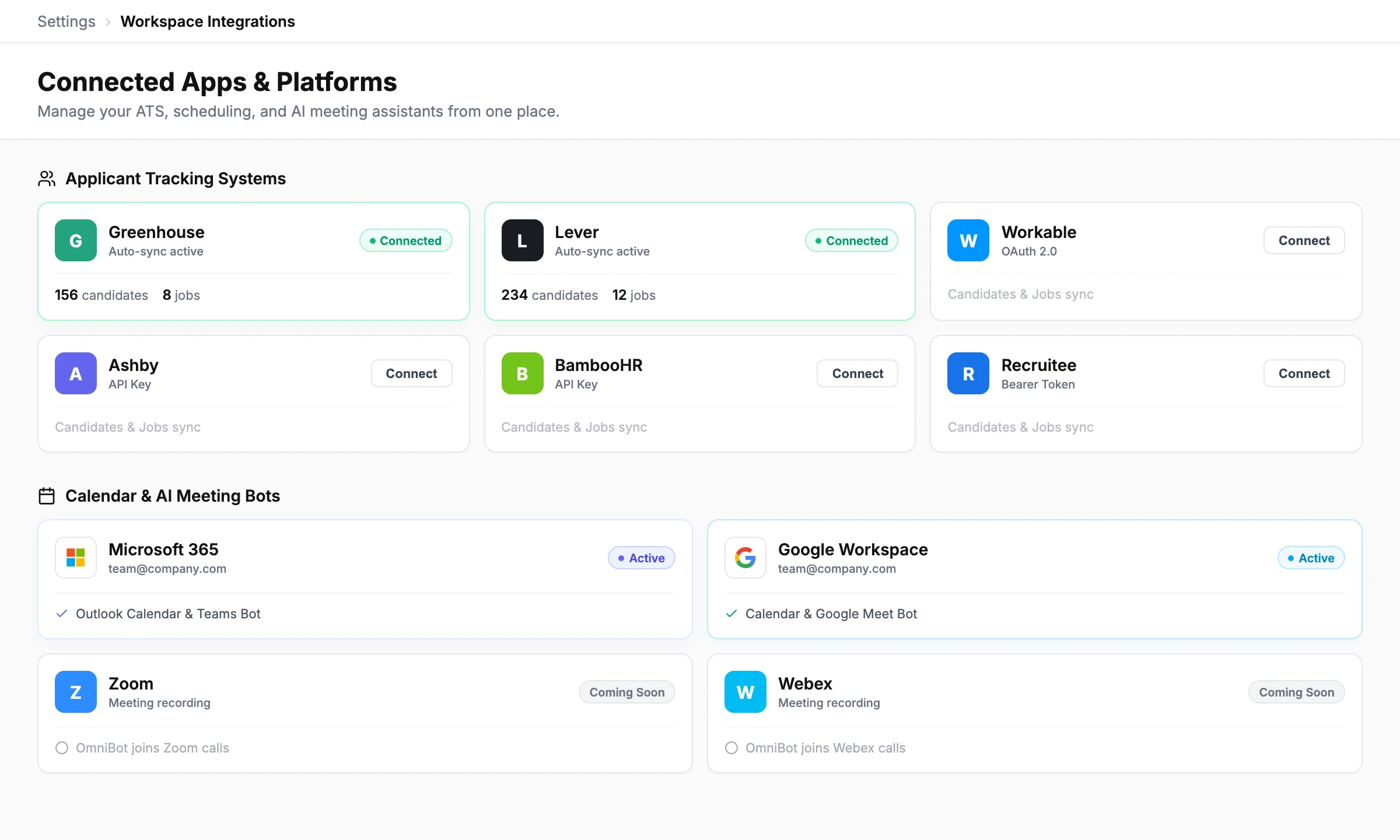Click 'Auto-sync active' under Greenhouse
Viewport: 1400px width, 840px height.
tap(156, 251)
